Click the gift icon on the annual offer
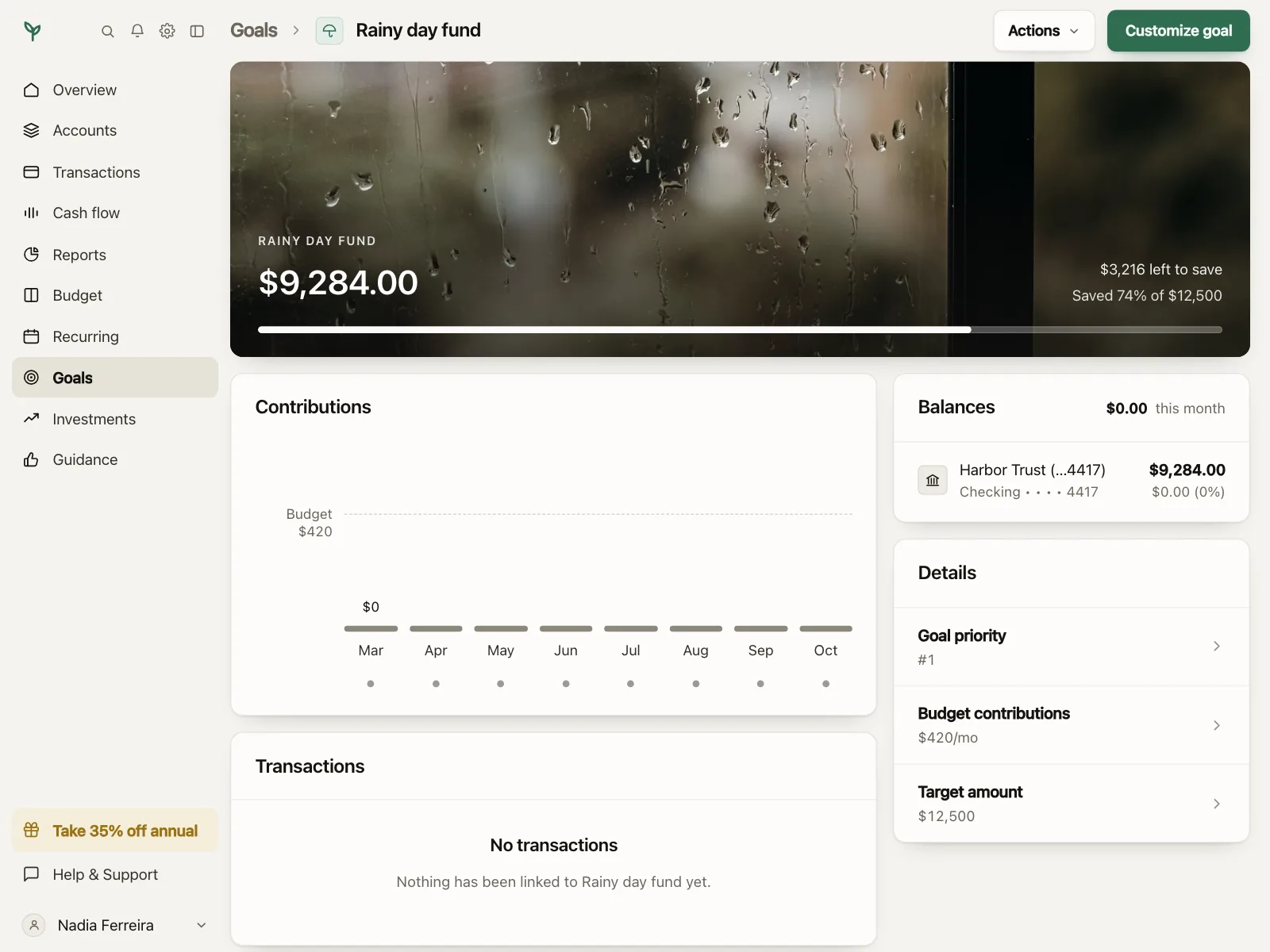 pos(32,830)
